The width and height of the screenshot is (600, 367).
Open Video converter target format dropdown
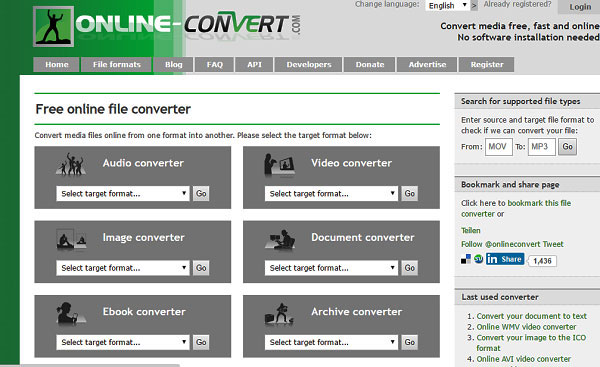[331, 194]
